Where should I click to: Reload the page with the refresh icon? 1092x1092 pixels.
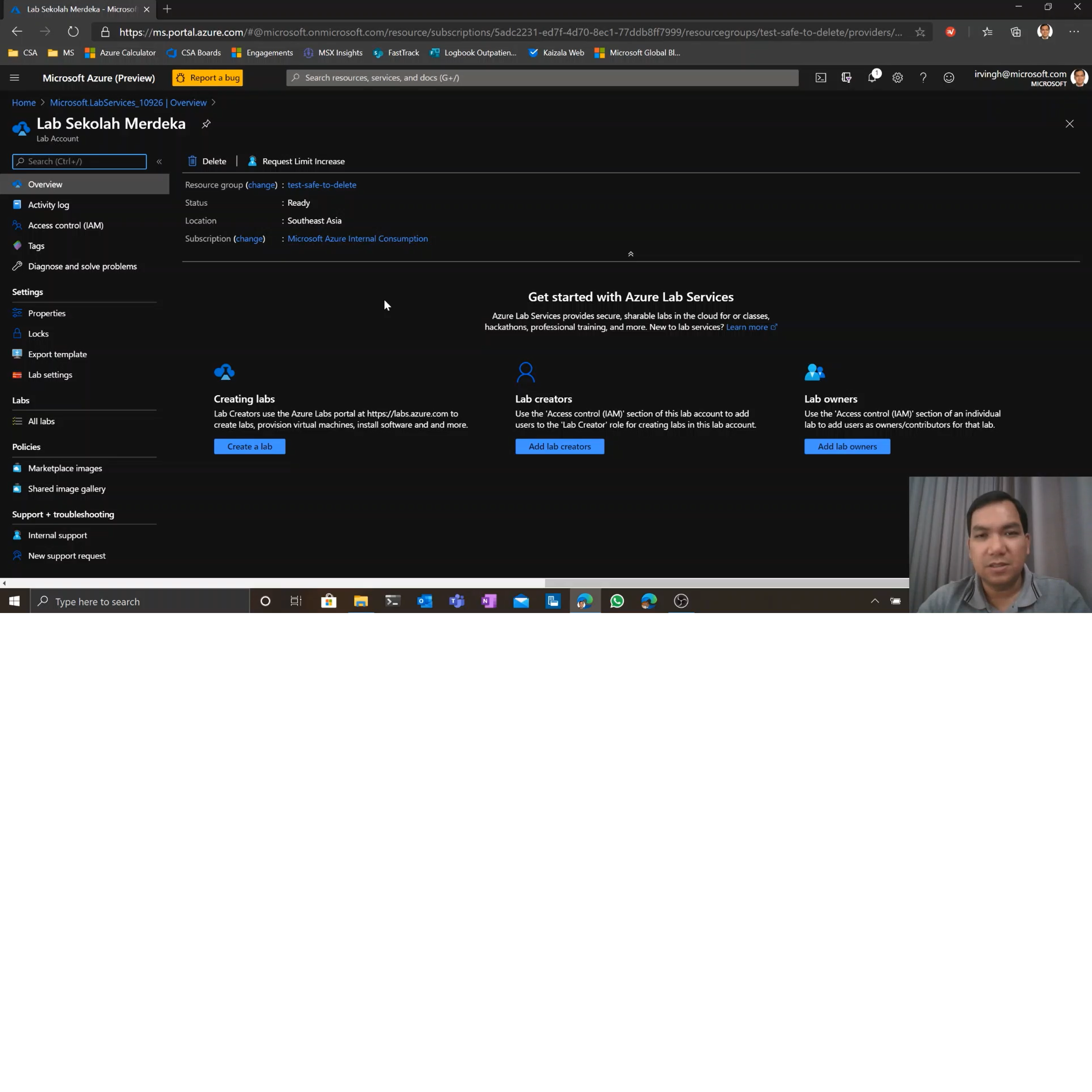click(x=73, y=32)
